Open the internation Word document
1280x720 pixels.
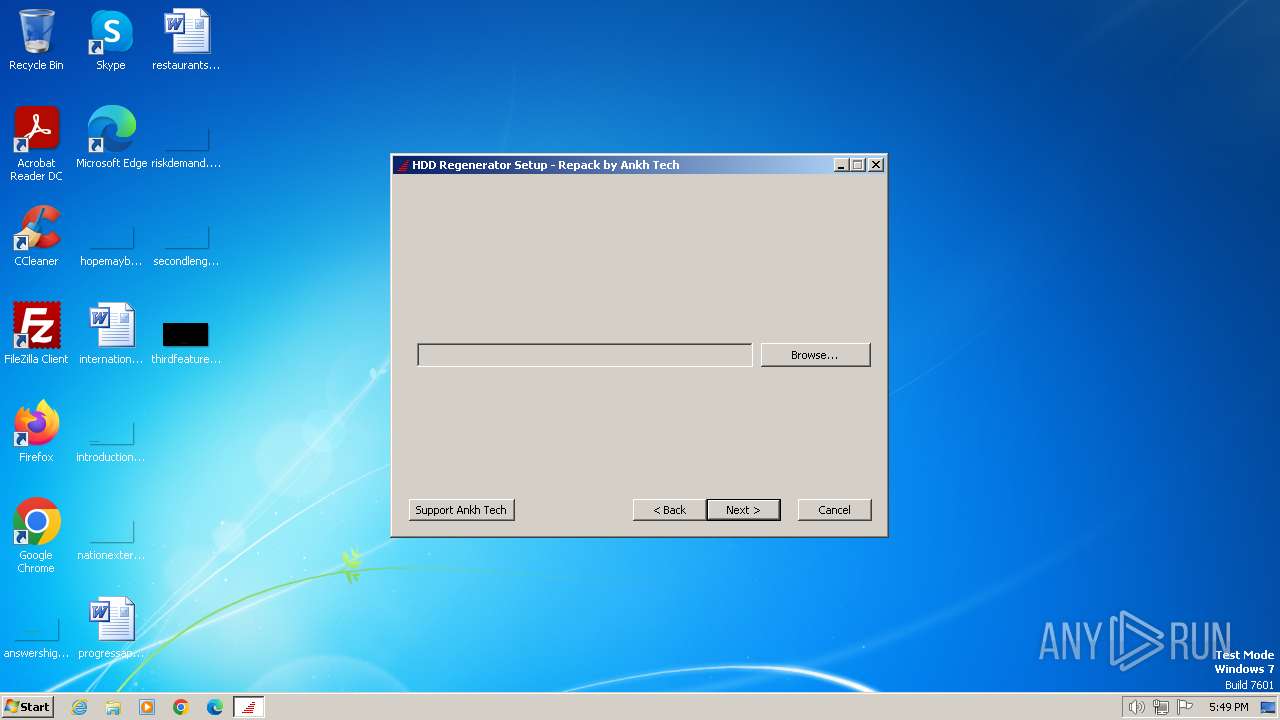coord(111,334)
